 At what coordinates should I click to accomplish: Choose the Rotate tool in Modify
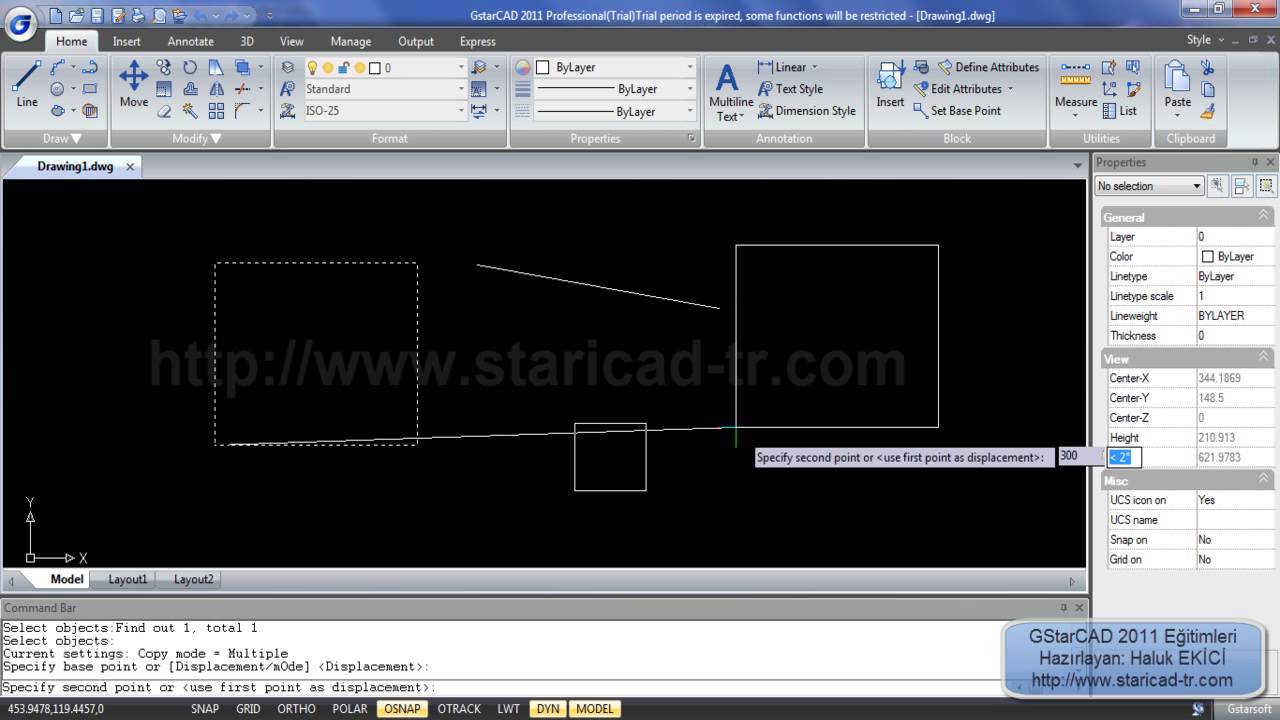pos(190,67)
